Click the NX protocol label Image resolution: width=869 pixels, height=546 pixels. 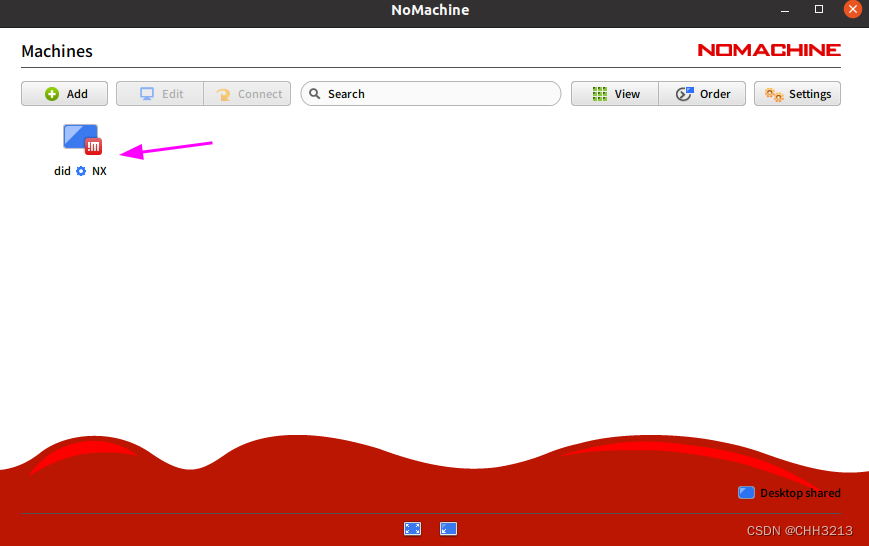point(99,171)
